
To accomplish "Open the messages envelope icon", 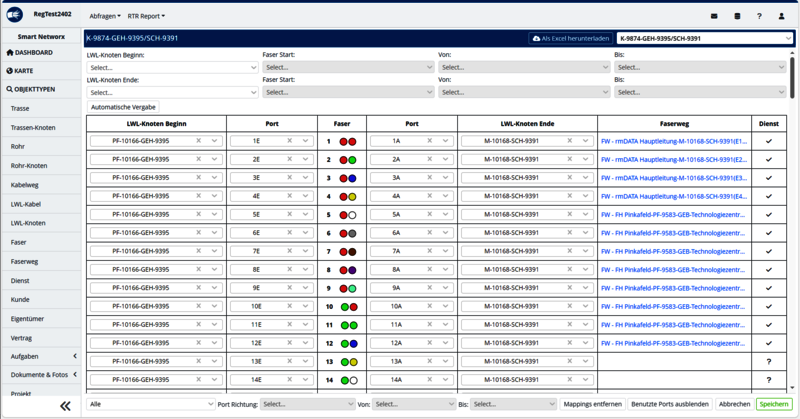I will click(x=714, y=16).
